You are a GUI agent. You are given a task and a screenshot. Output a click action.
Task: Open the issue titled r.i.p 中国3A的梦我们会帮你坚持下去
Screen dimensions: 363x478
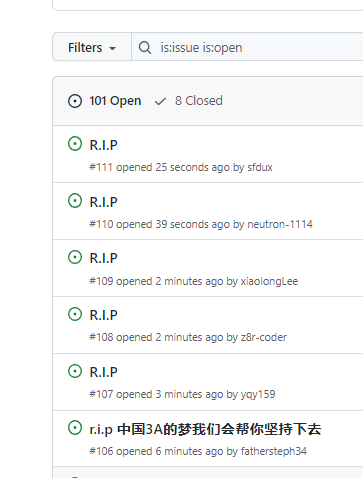click(x=205, y=429)
